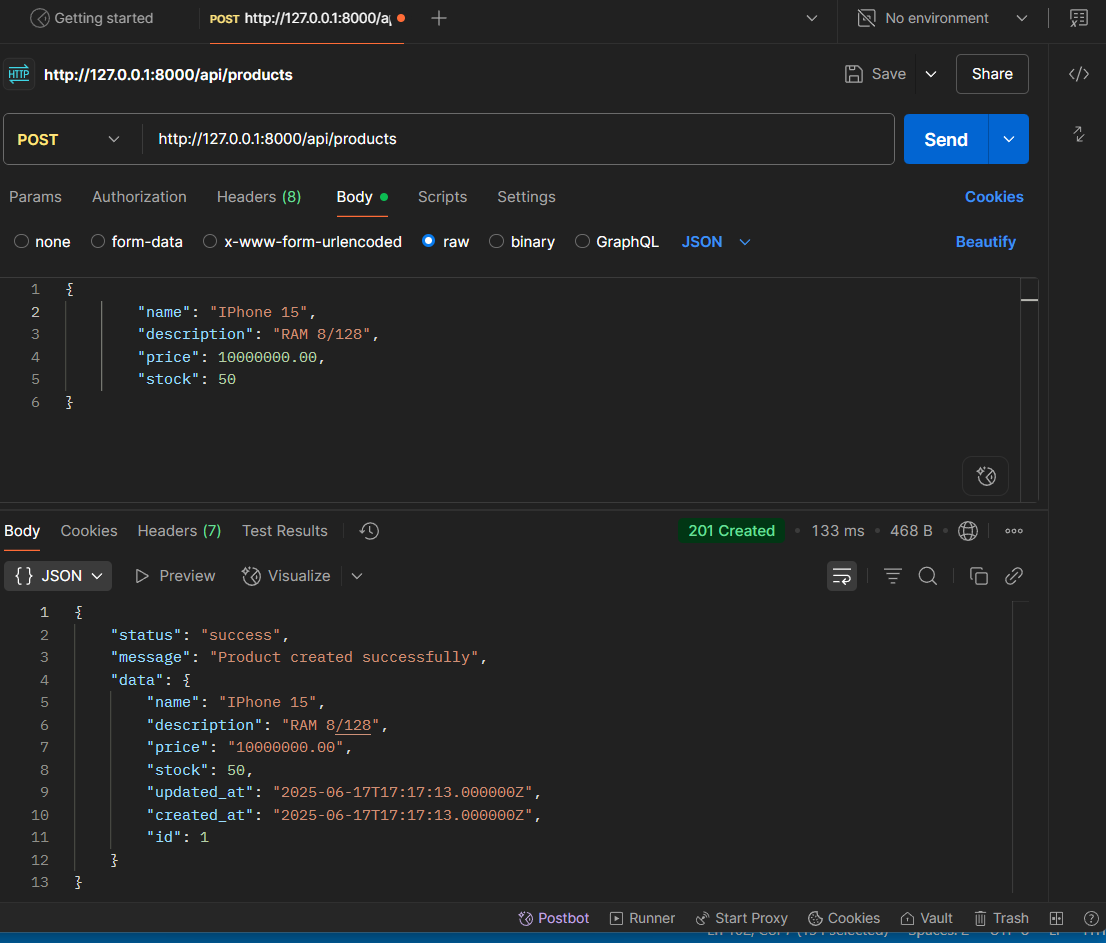Image resolution: width=1106 pixels, height=943 pixels.
Task: Toggle line wrapping in the response viewer
Action: pyautogui.click(x=842, y=576)
